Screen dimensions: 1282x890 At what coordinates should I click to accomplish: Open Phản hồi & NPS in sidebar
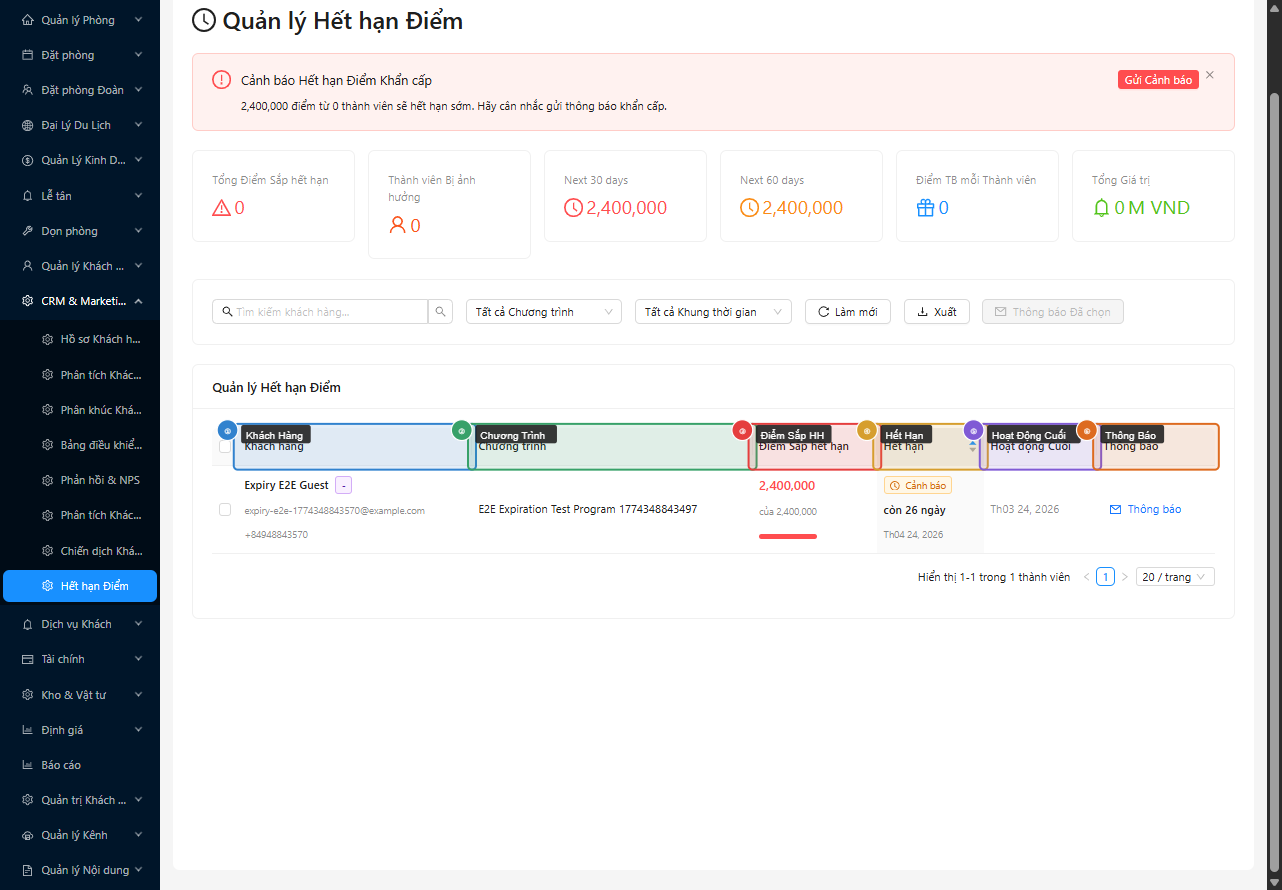(100, 480)
